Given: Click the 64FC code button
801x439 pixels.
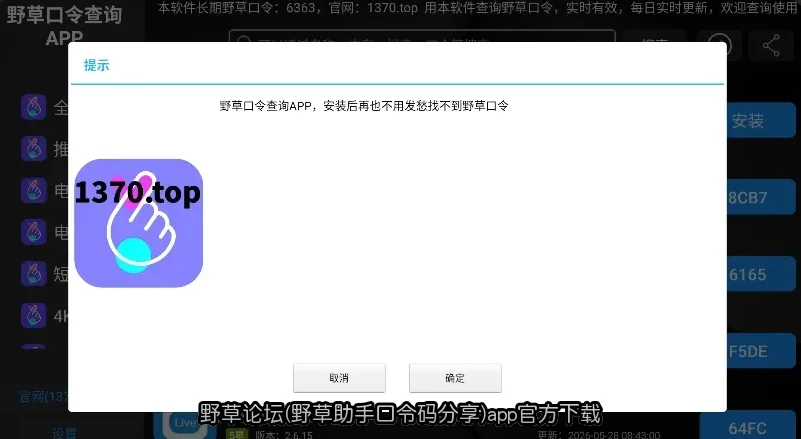Looking at the screenshot, I should click(x=748, y=426).
